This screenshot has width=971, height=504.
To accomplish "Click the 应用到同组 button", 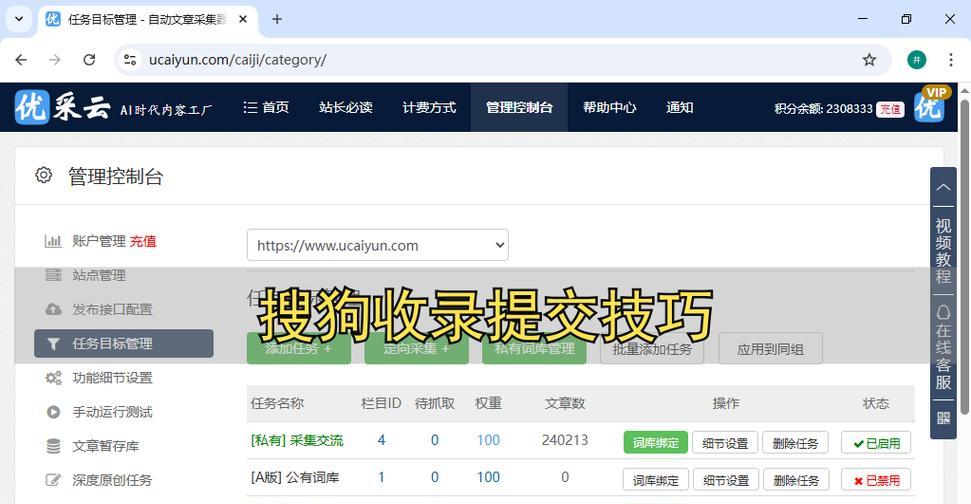I will 770,349.
